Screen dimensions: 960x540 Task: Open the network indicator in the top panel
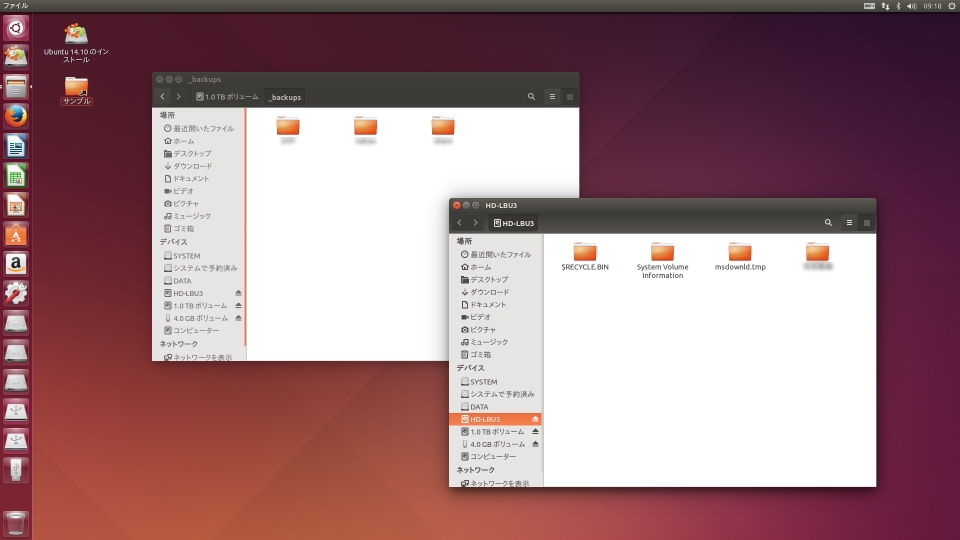point(885,6)
